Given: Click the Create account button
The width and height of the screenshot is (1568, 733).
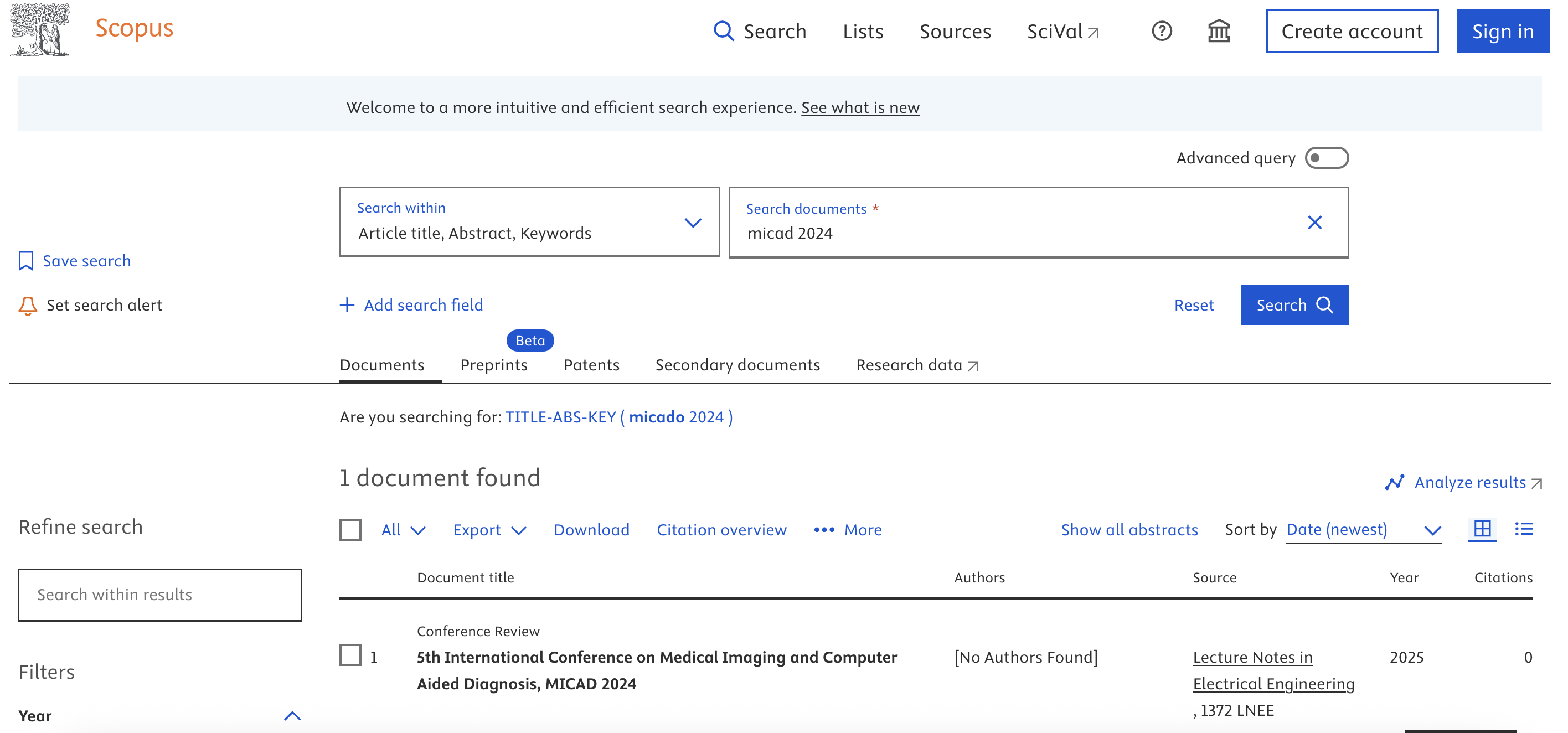Looking at the screenshot, I should coord(1352,31).
